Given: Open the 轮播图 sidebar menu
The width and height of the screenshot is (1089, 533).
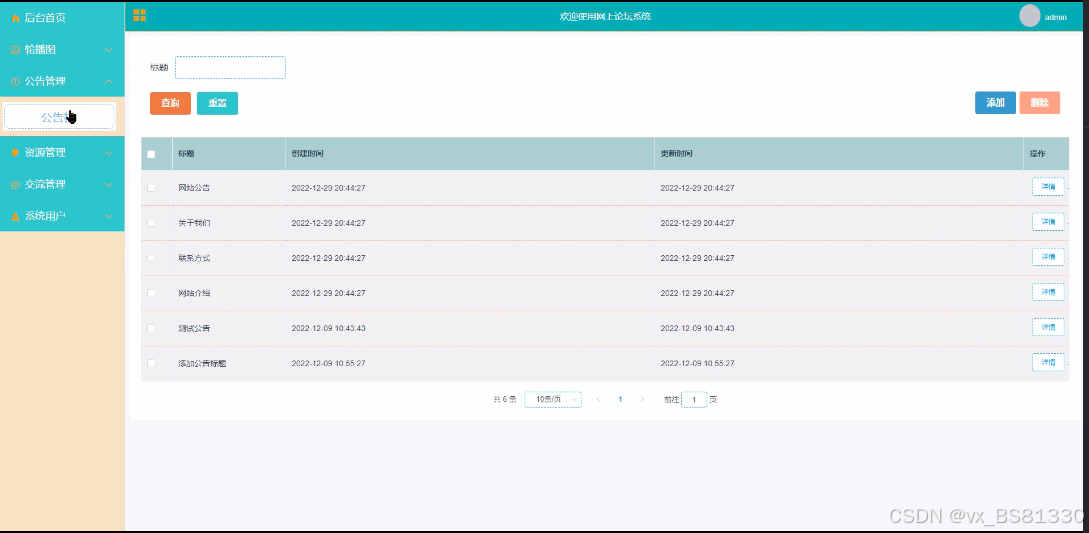Looking at the screenshot, I should click(63, 50).
